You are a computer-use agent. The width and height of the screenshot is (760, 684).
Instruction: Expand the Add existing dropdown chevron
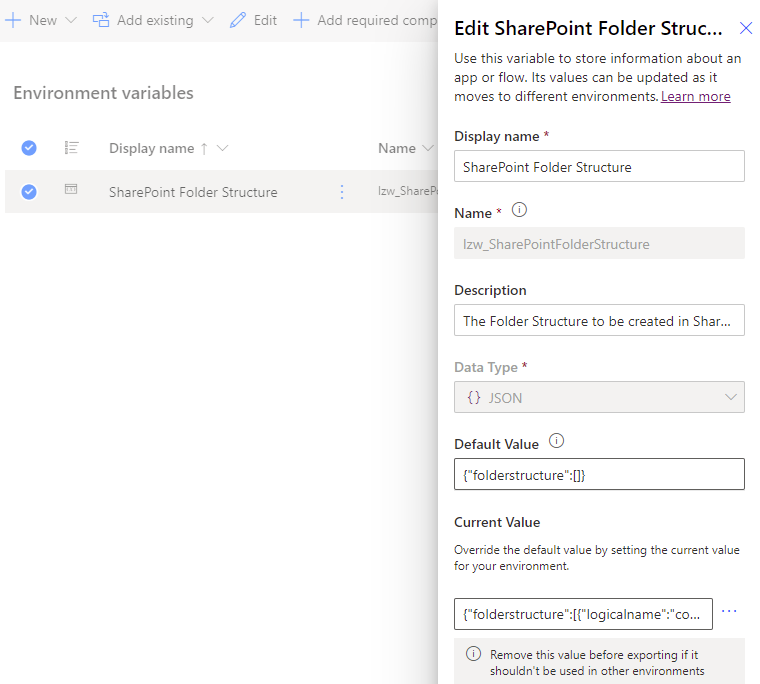(x=207, y=20)
